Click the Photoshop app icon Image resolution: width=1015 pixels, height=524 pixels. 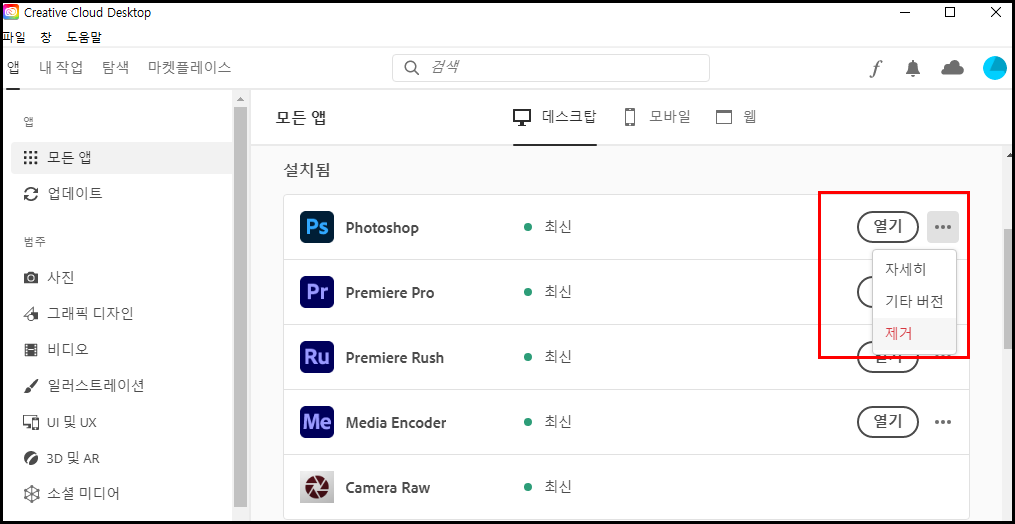tap(317, 227)
